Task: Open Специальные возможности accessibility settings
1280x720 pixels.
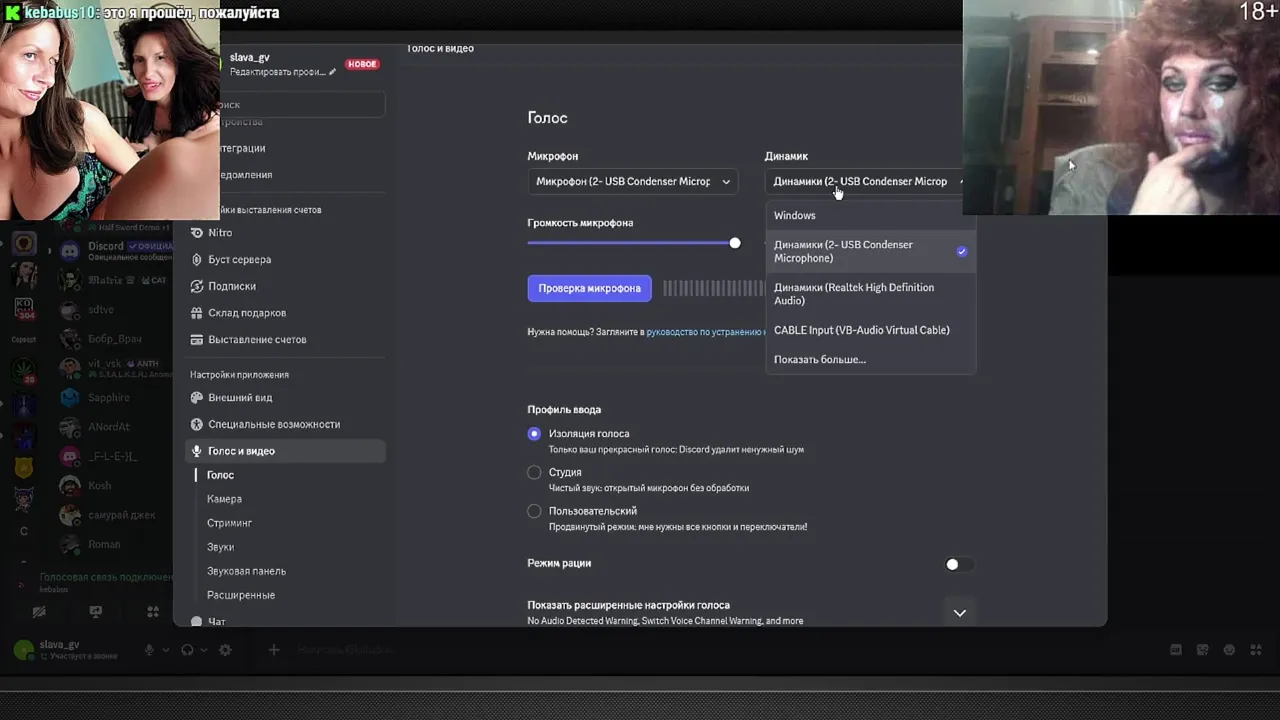Action: coord(286,424)
